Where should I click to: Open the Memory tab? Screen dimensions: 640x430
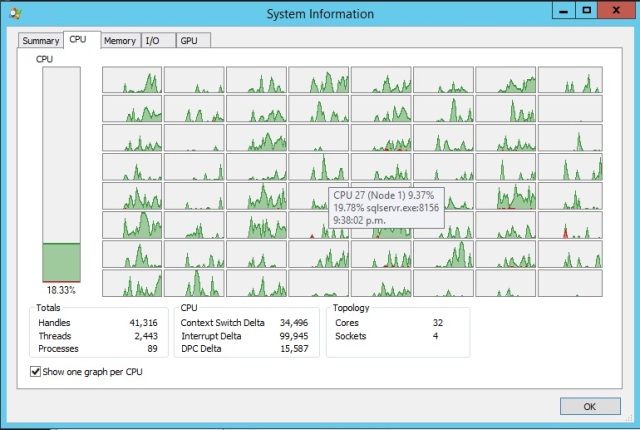pos(120,41)
